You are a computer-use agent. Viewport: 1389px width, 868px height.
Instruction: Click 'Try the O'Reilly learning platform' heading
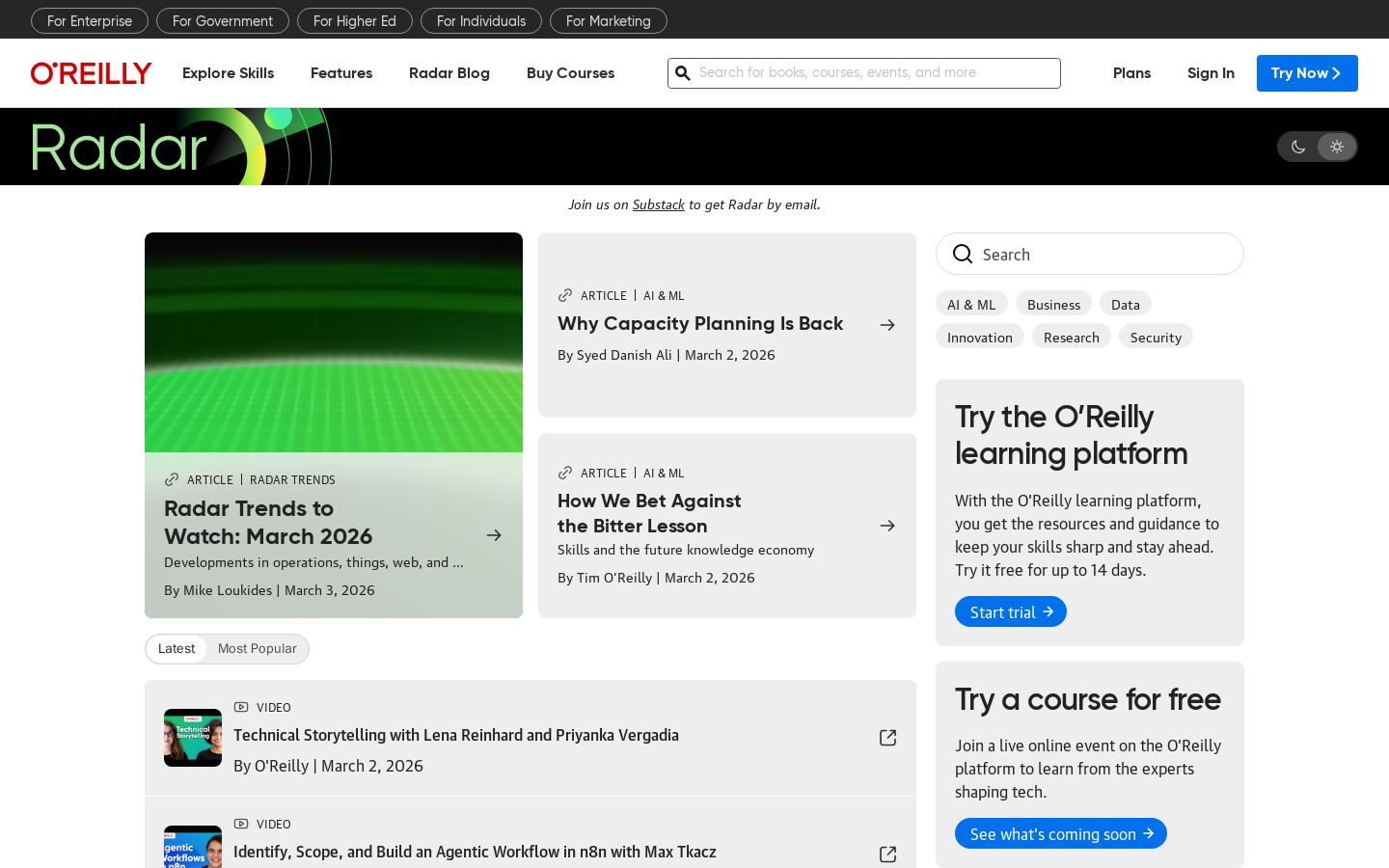coord(1072,435)
